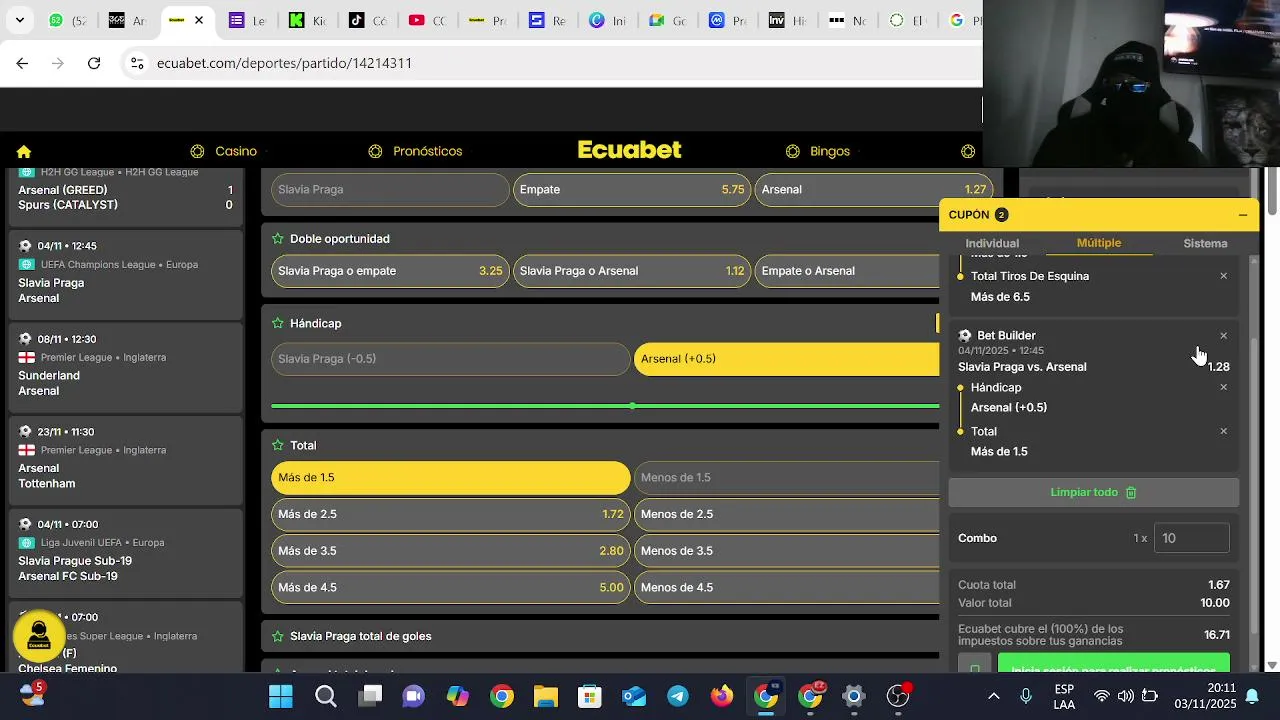Open Outlook from the taskbar
The width and height of the screenshot is (1280, 720).
coord(633,696)
